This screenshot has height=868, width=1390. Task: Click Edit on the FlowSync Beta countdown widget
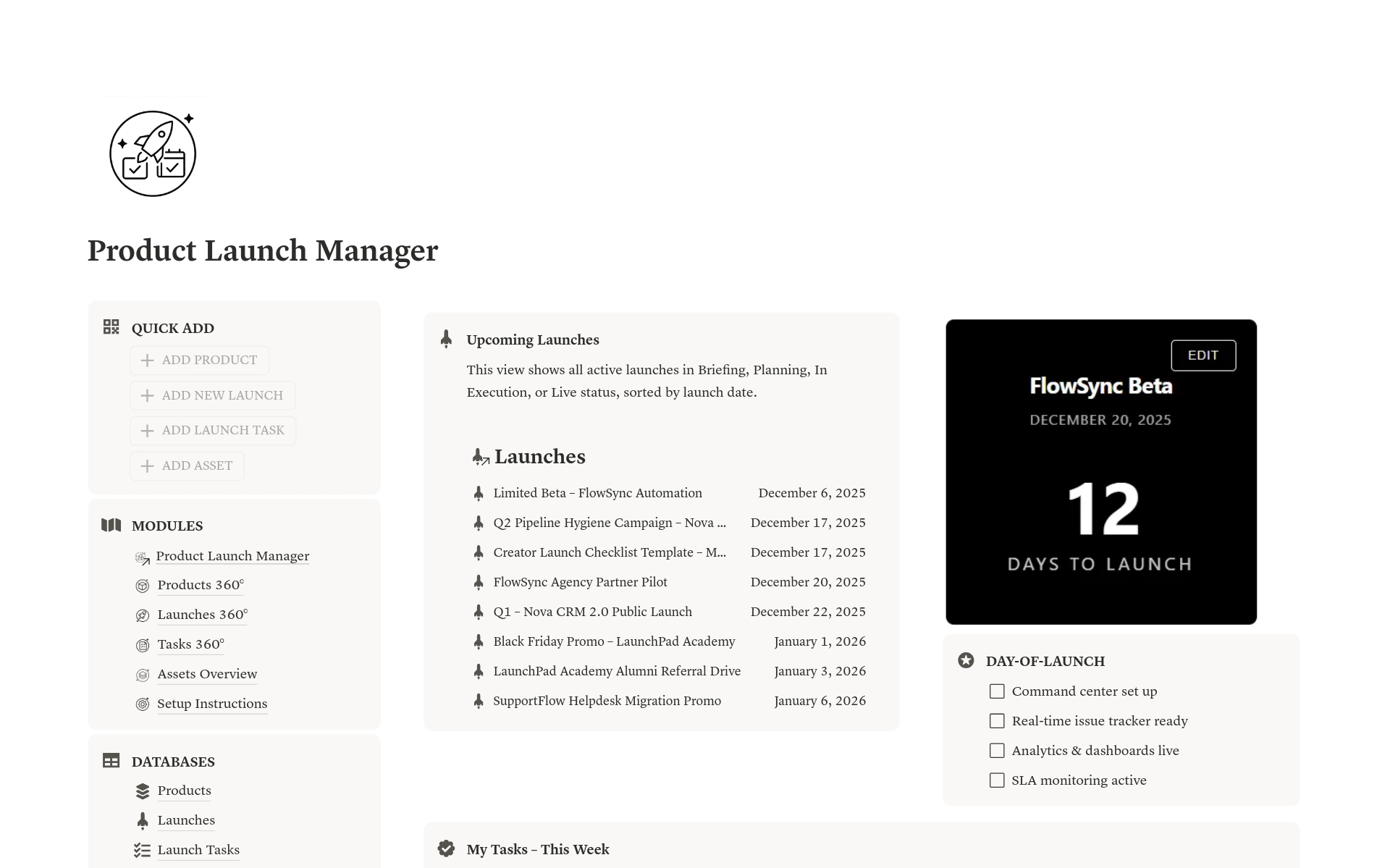[1202, 355]
